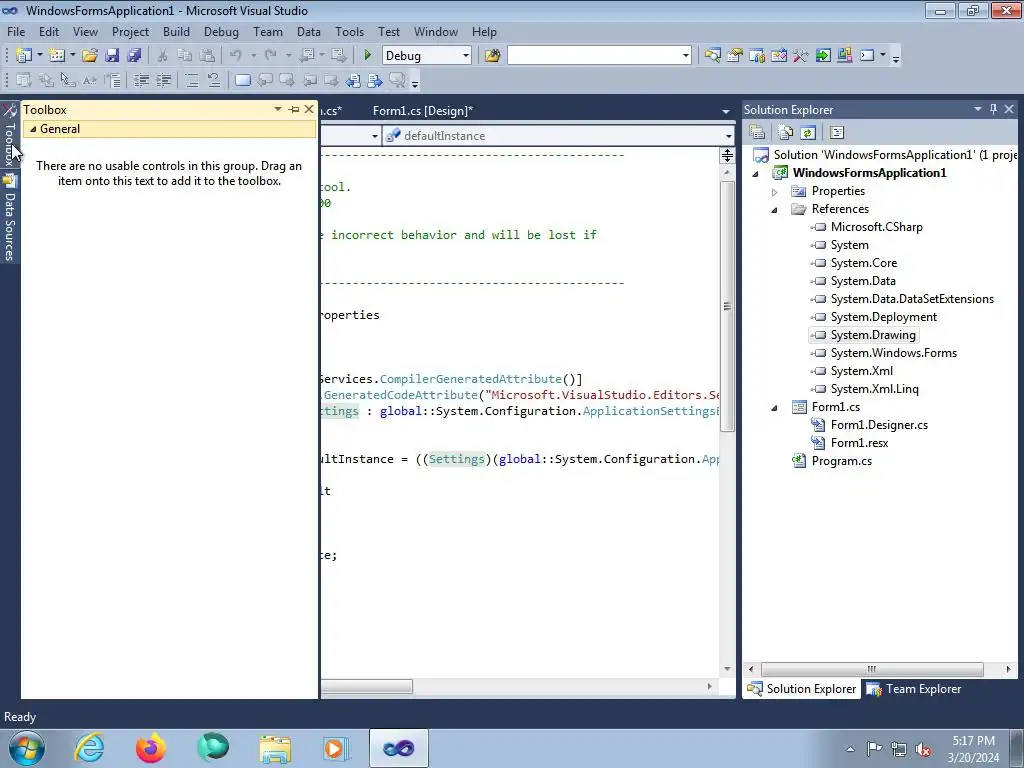Open the Data Sources side tab

click(x=9, y=217)
